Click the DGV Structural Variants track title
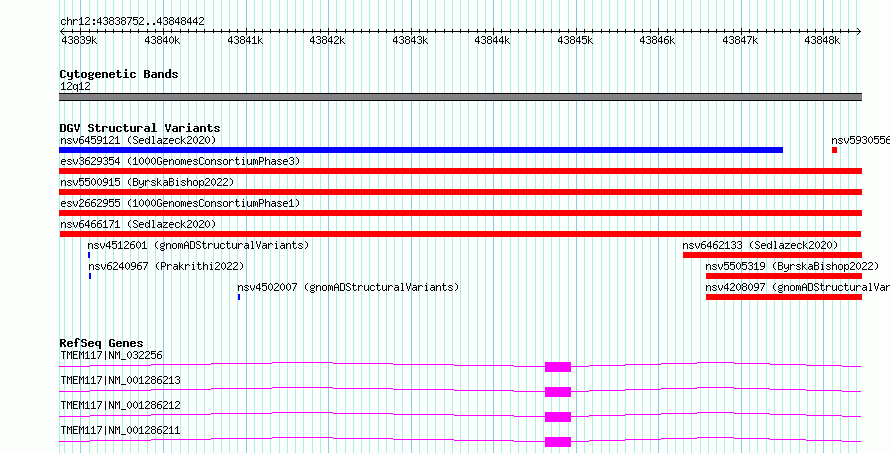Screen dimensions: 890x453 [140, 128]
